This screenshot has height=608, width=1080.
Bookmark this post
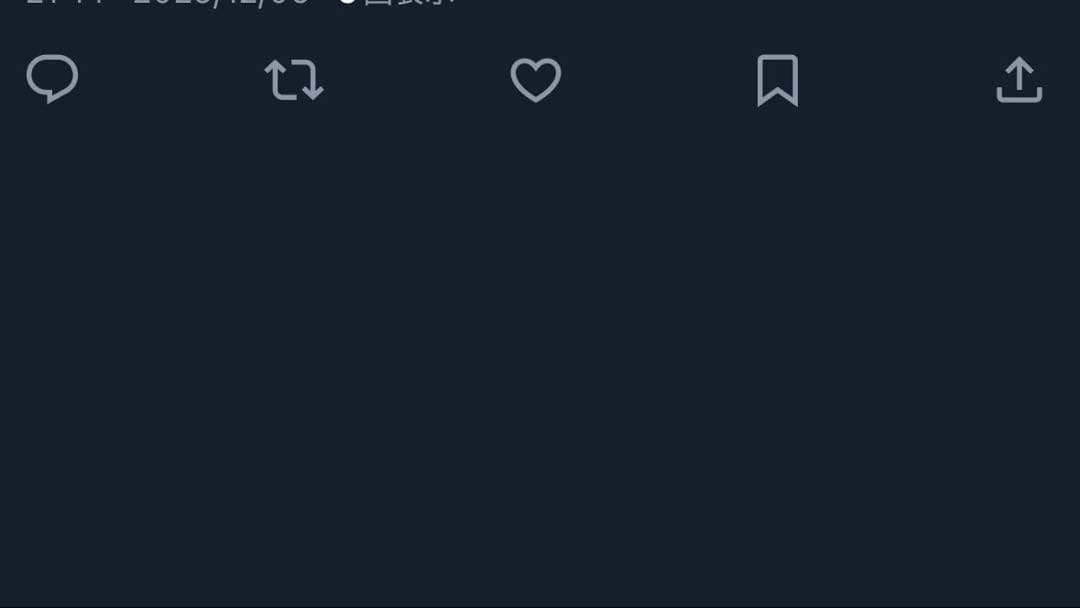pos(777,80)
